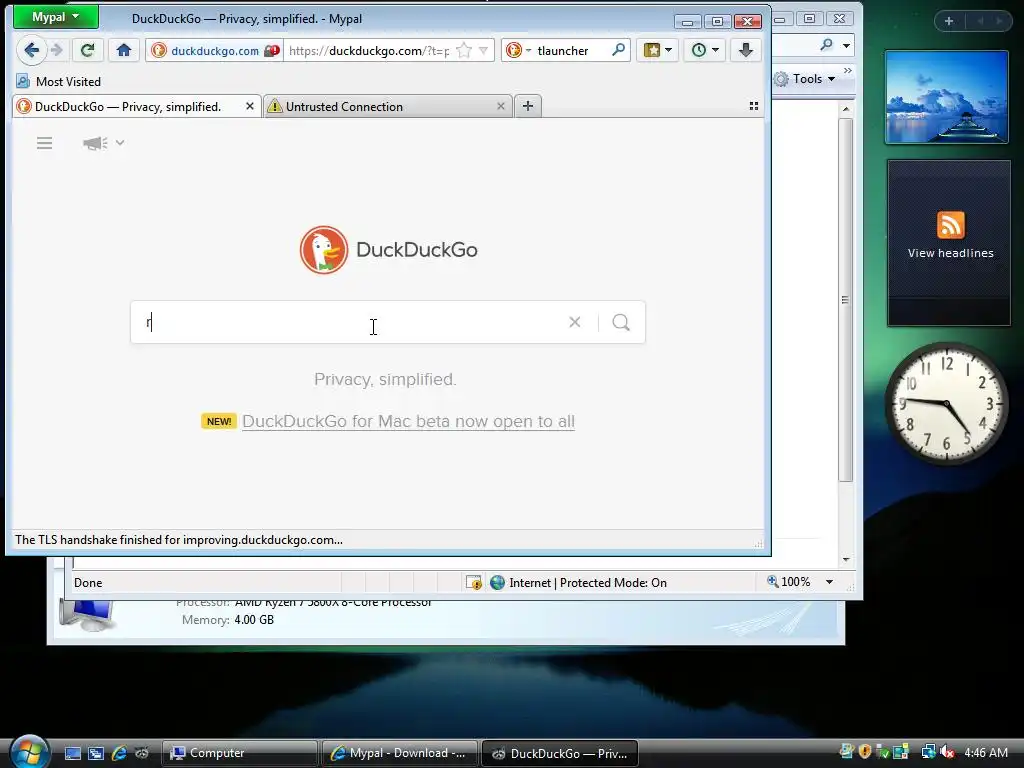Click the muted volume tray icon

click(947, 752)
